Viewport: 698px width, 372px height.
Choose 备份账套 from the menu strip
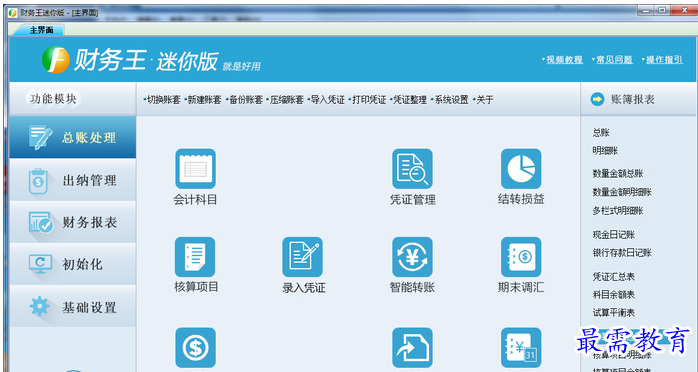click(x=246, y=100)
